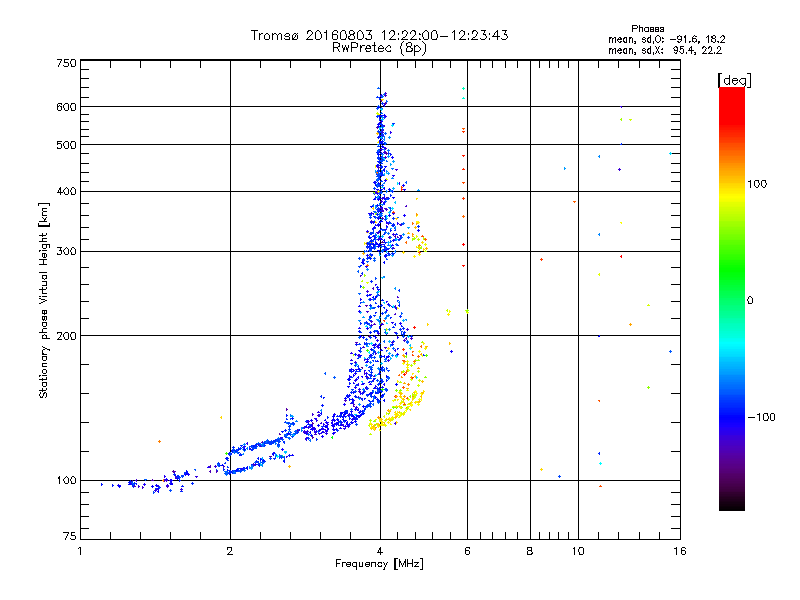This screenshot has height=600, width=800.
Task: Click the y-axis tick label '750'
Action: point(66,63)
